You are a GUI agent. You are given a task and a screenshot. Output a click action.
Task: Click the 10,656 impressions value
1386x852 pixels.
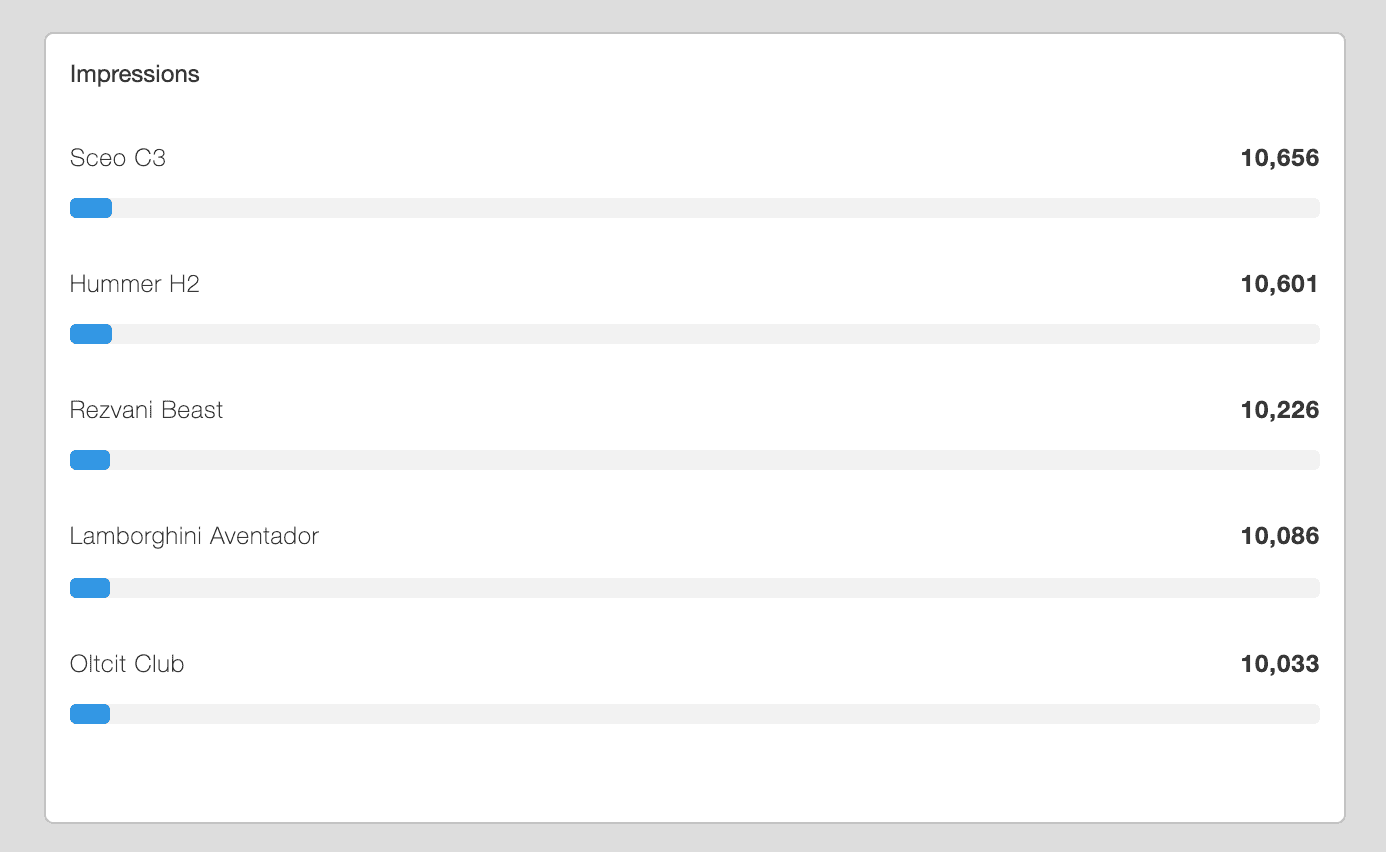coord(1279,158)
